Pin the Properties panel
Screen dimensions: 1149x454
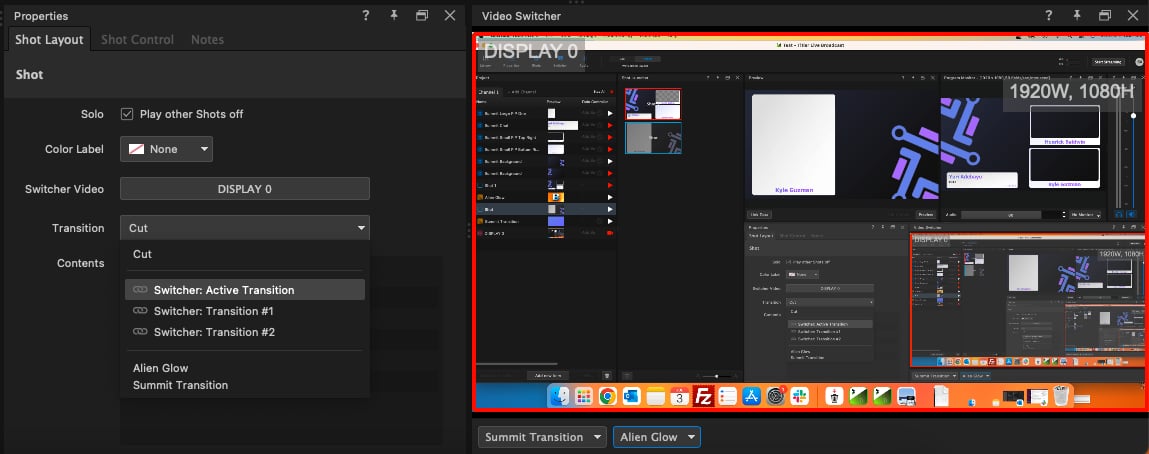coord(394,15)
